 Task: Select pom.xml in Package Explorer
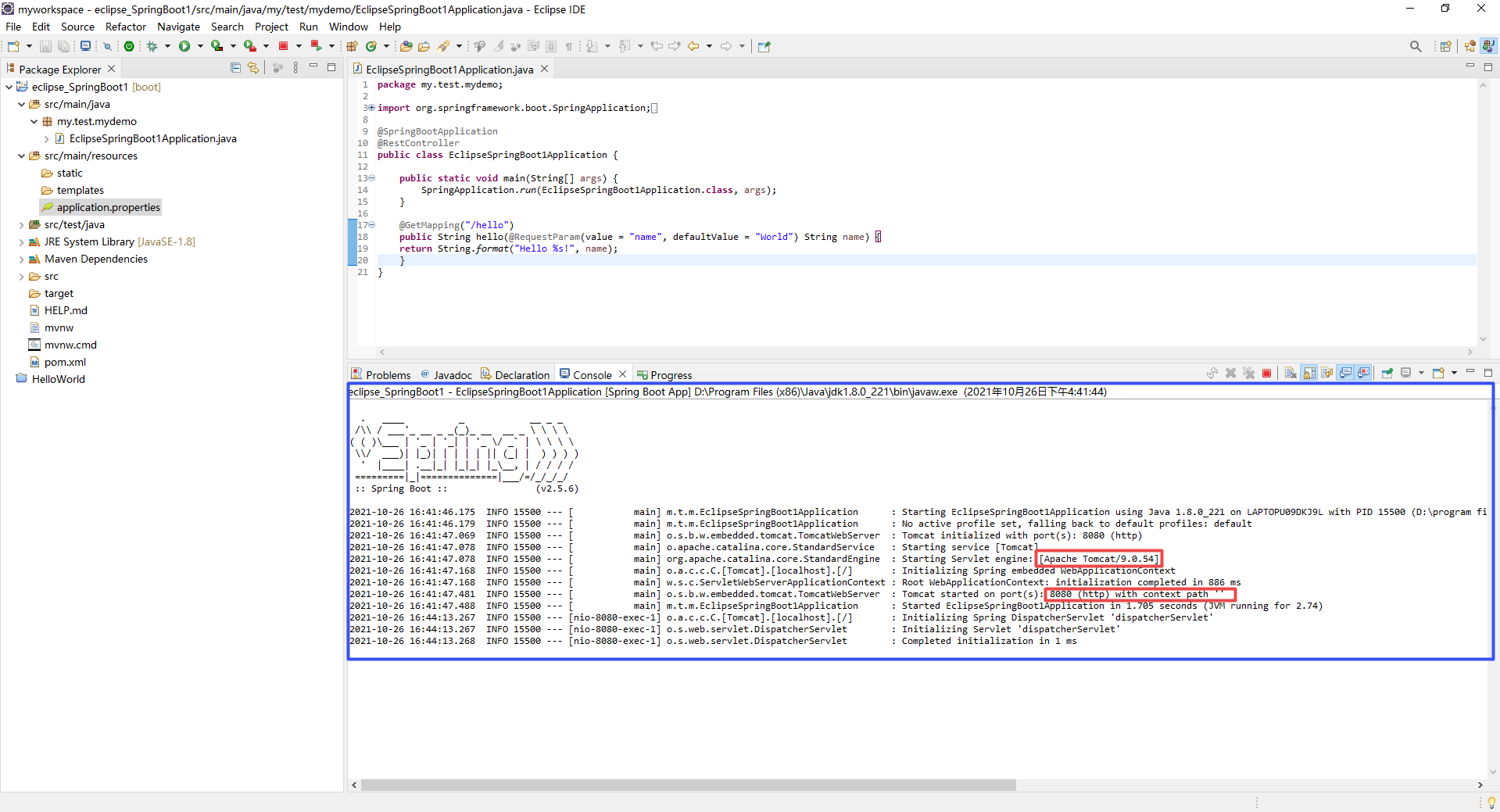[x=57, y=362]
